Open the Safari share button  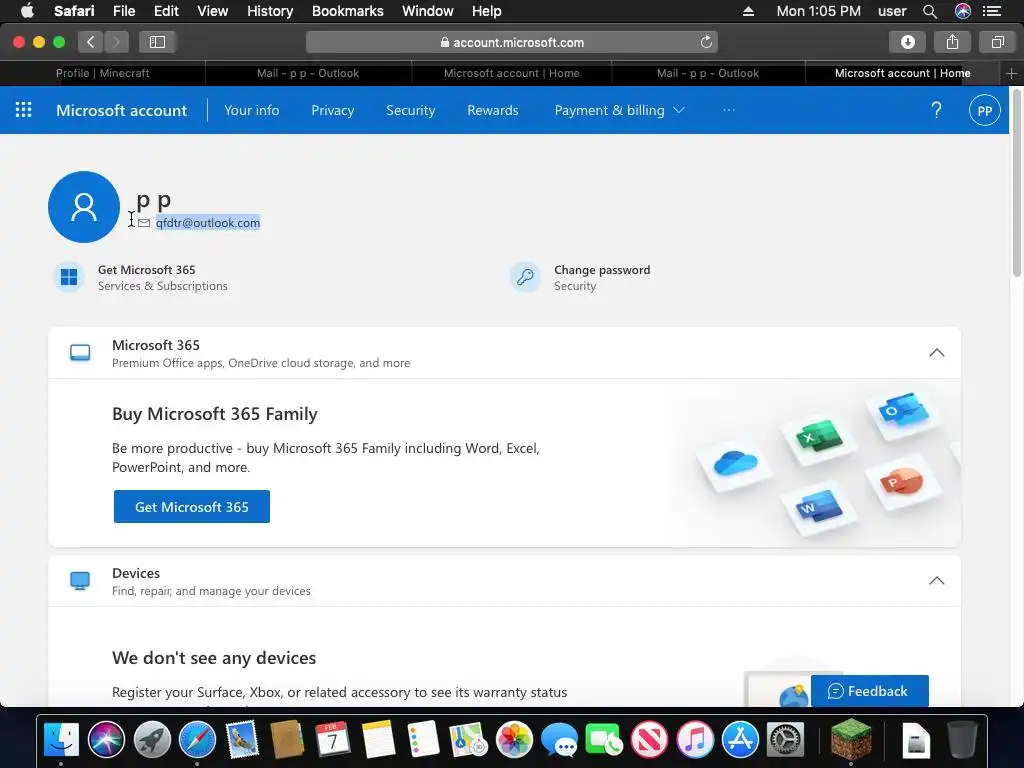pos(952,42)
